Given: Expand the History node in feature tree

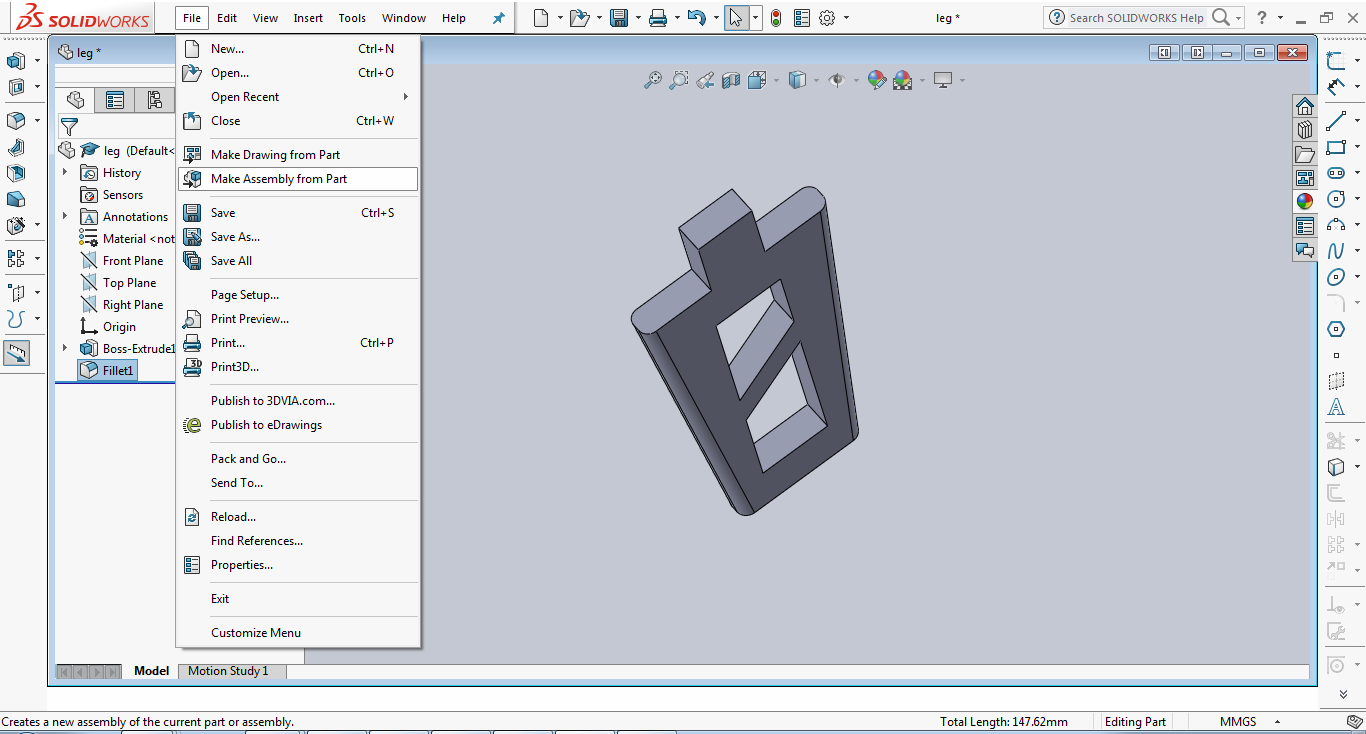Looking at the screenshot, I should (65, 172).
